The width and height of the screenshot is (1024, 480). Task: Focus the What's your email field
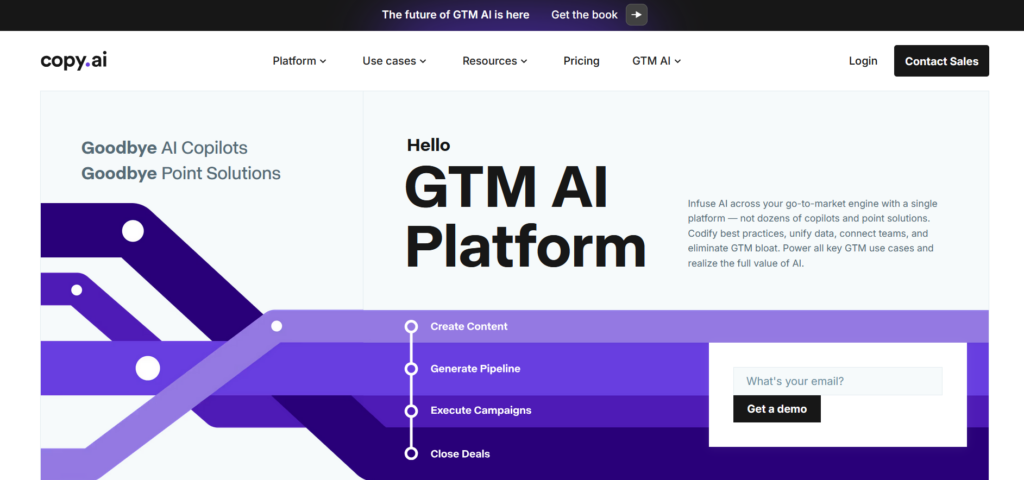click(x=837, y=381)
